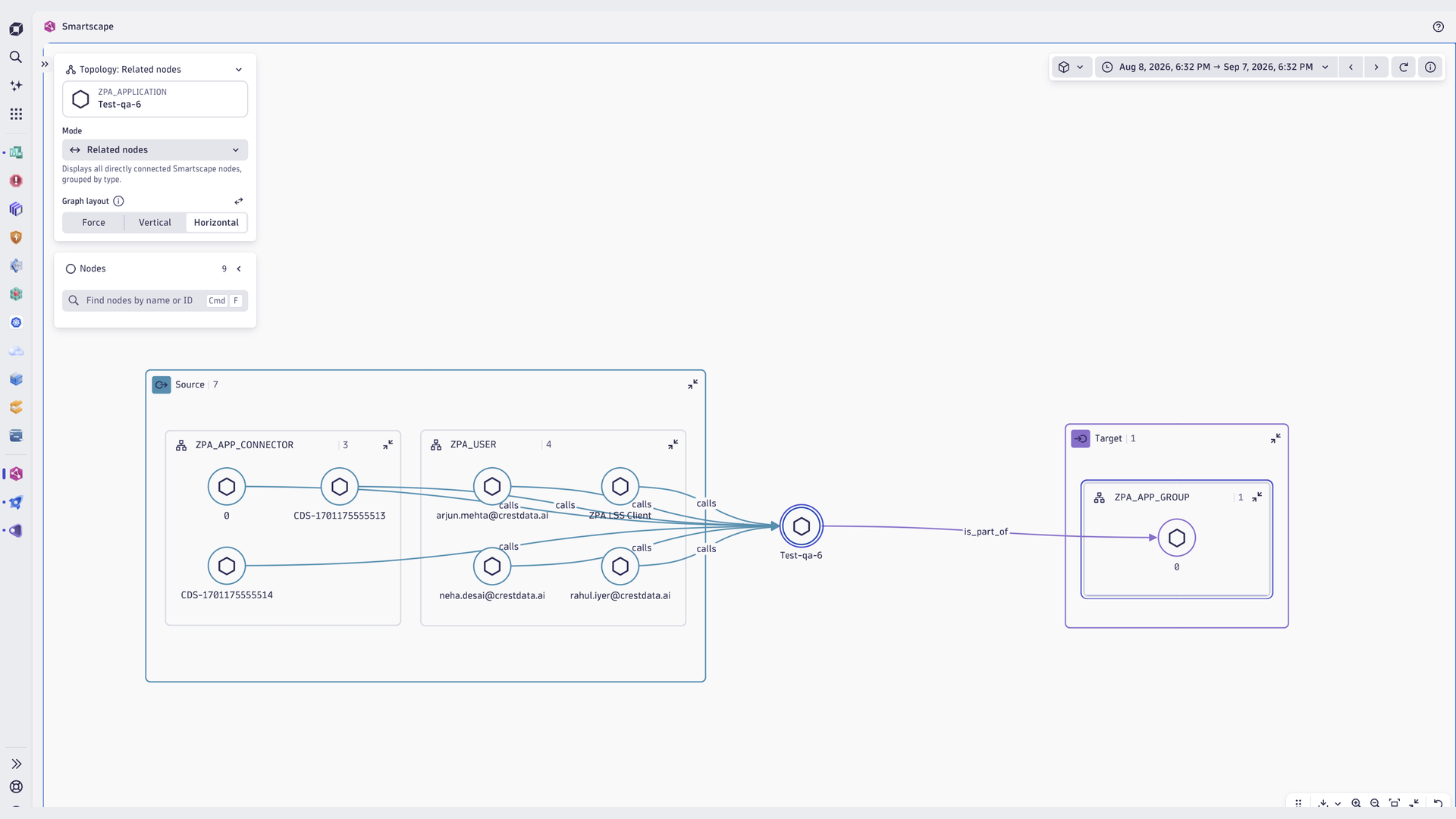The height and width of the screenshot is (819, 1456).
Task: Go to previous timeframe
Action: point(1351,67)
